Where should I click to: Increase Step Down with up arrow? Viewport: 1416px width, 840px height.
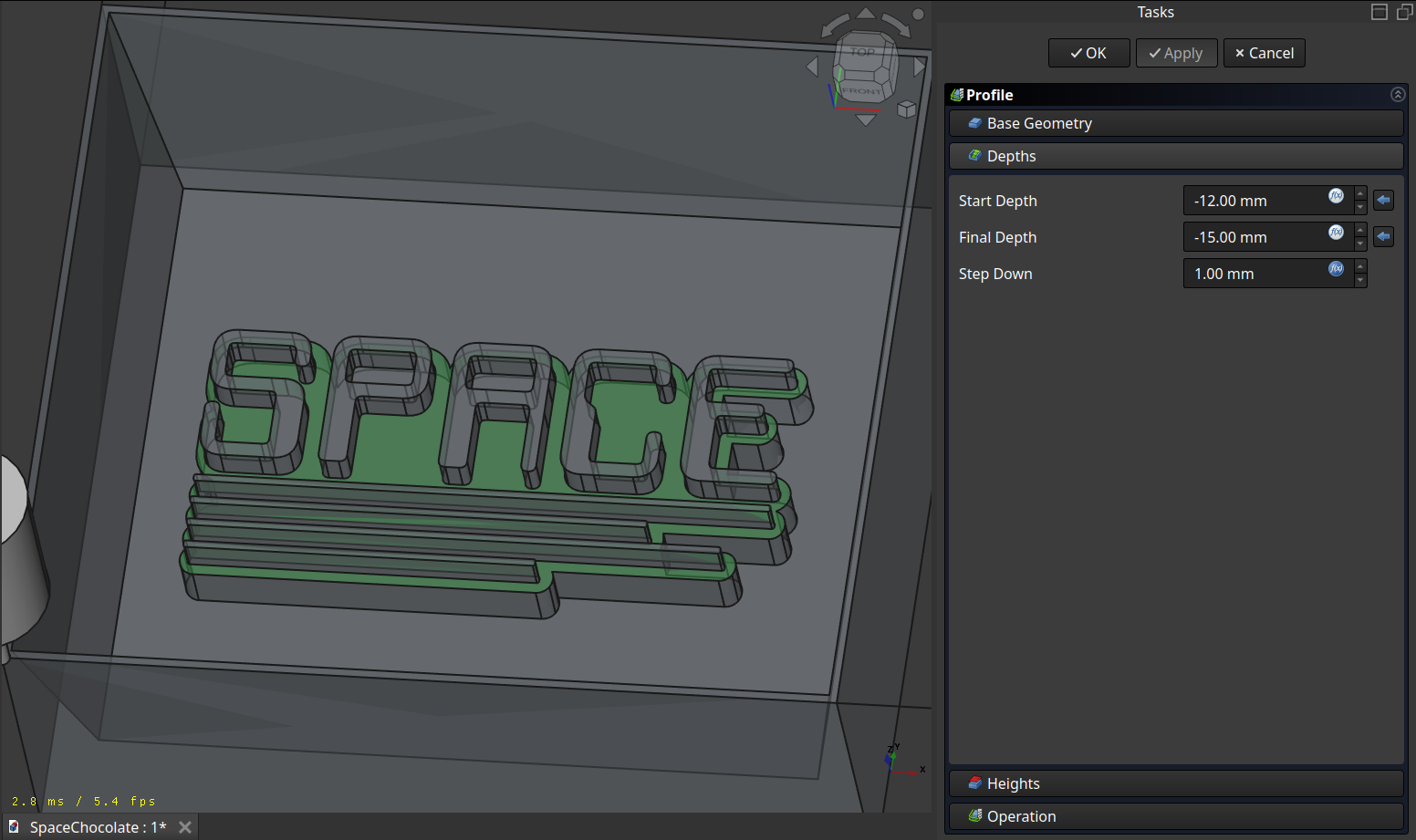[1360, 266]
